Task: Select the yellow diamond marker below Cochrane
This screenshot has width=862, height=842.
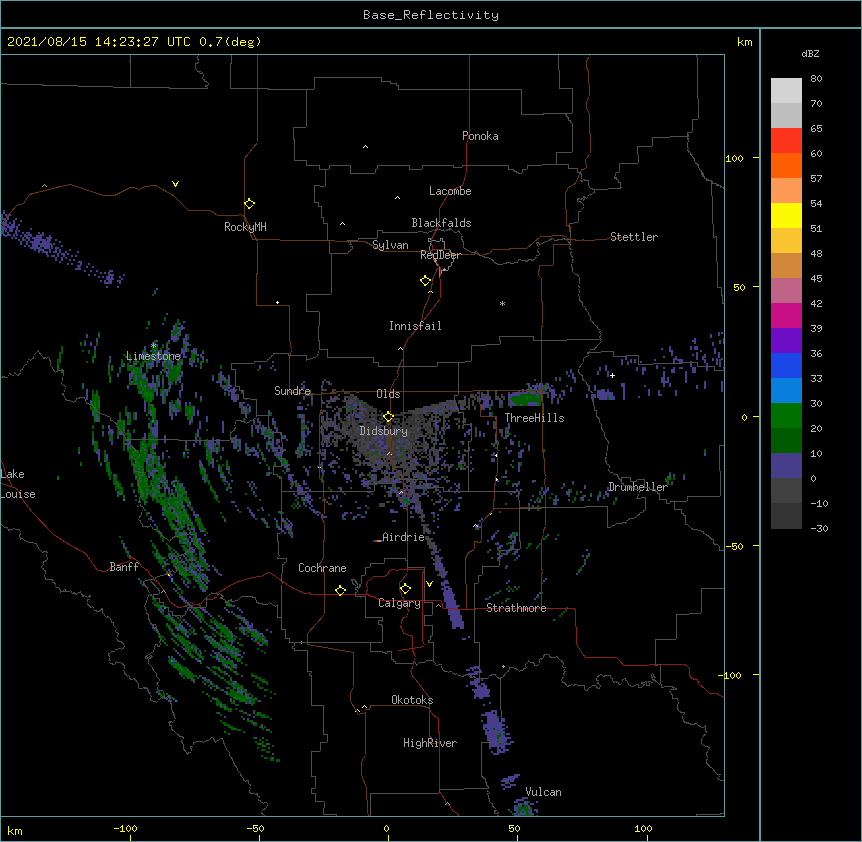Action: coord(340,590)
